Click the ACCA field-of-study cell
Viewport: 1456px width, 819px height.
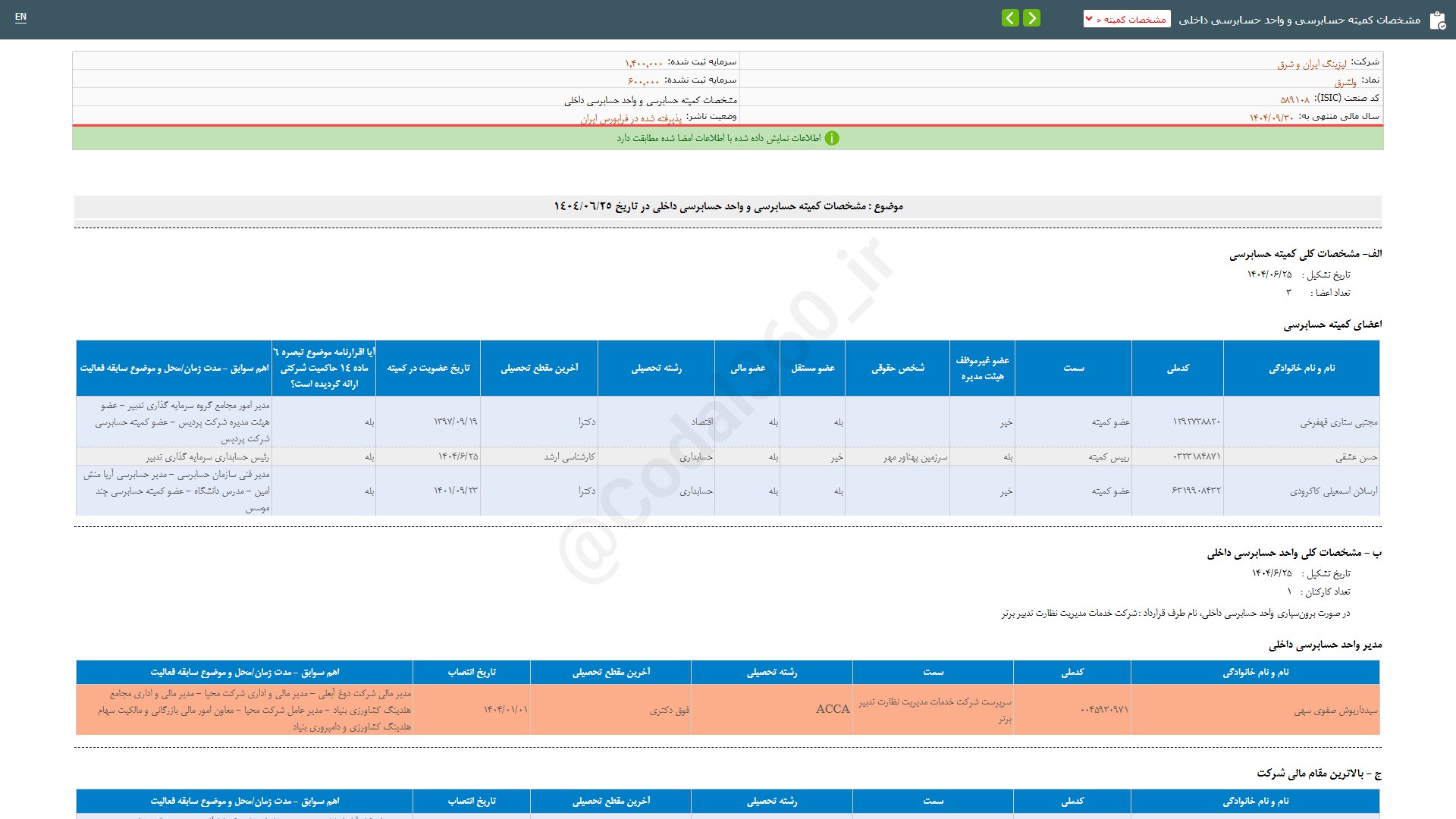[x=832, y=709]
